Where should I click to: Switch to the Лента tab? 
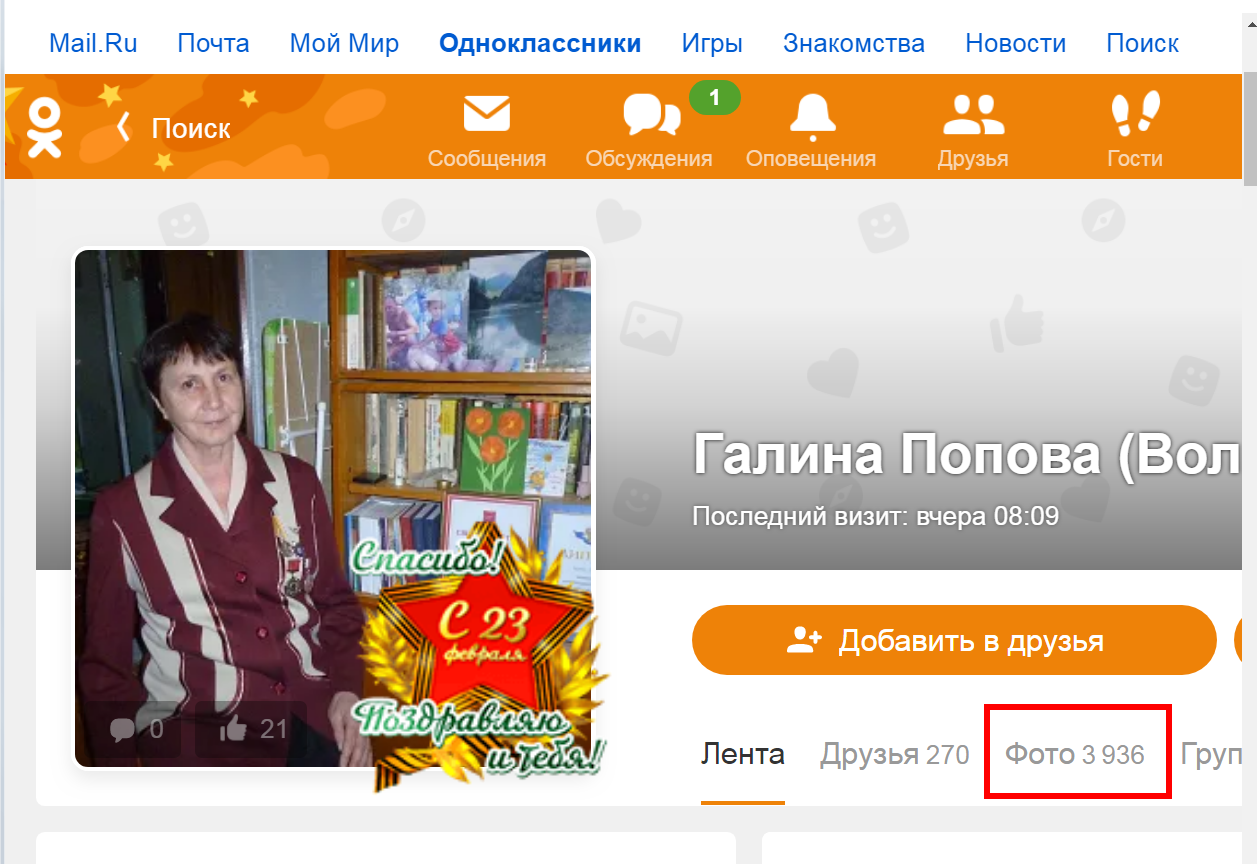click(743, 754)
